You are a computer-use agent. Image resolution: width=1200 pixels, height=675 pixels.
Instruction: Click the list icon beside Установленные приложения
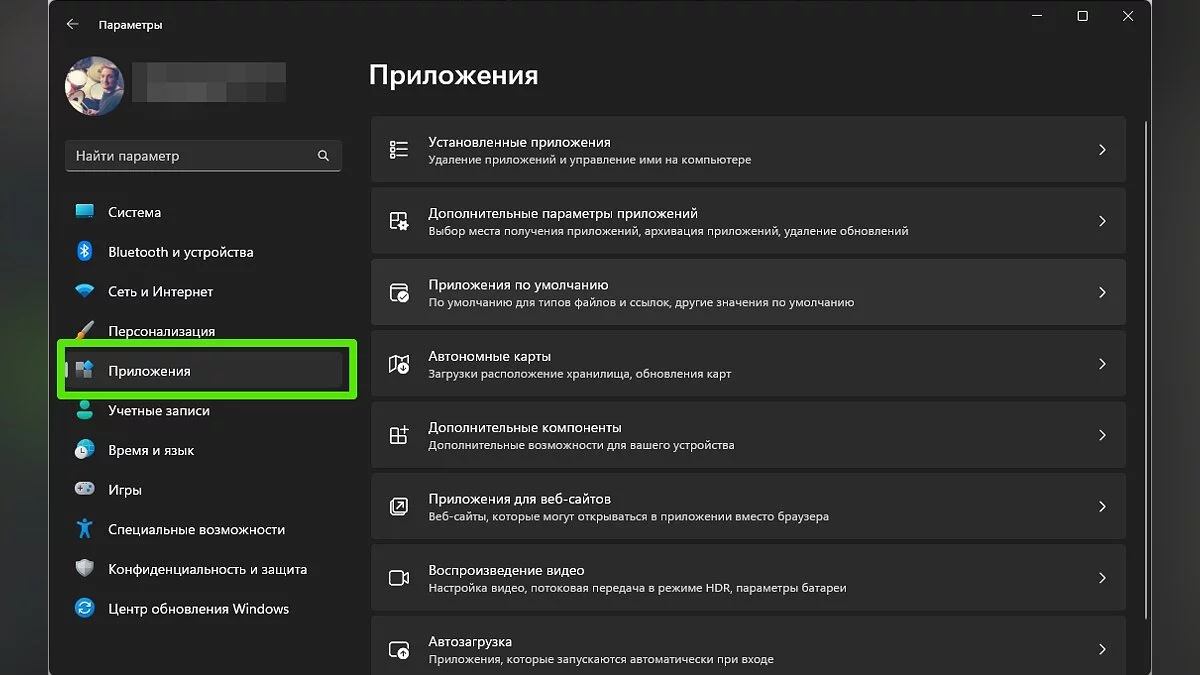[399, 150]
